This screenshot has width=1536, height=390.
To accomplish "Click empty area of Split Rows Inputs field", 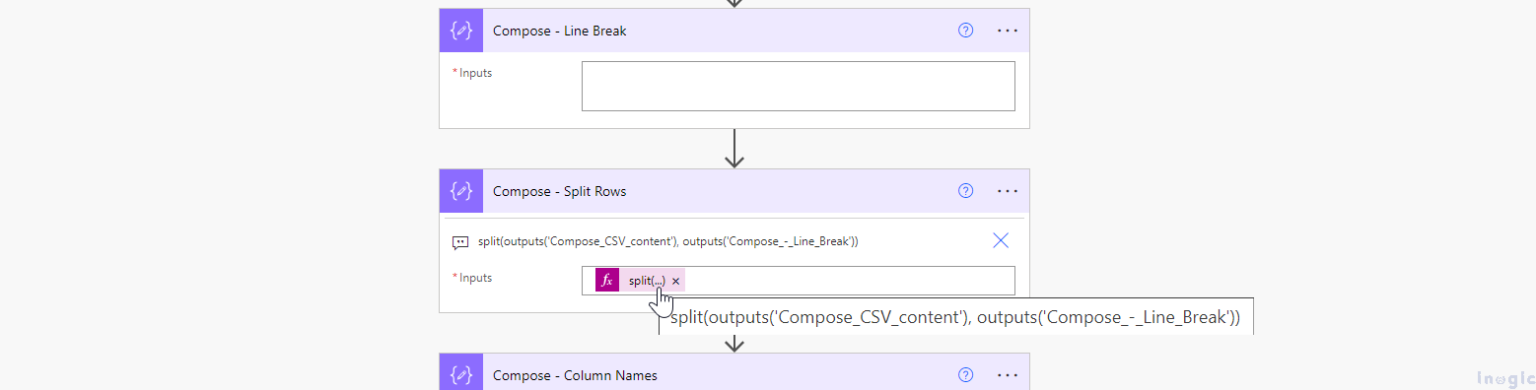I will (850, 281).
